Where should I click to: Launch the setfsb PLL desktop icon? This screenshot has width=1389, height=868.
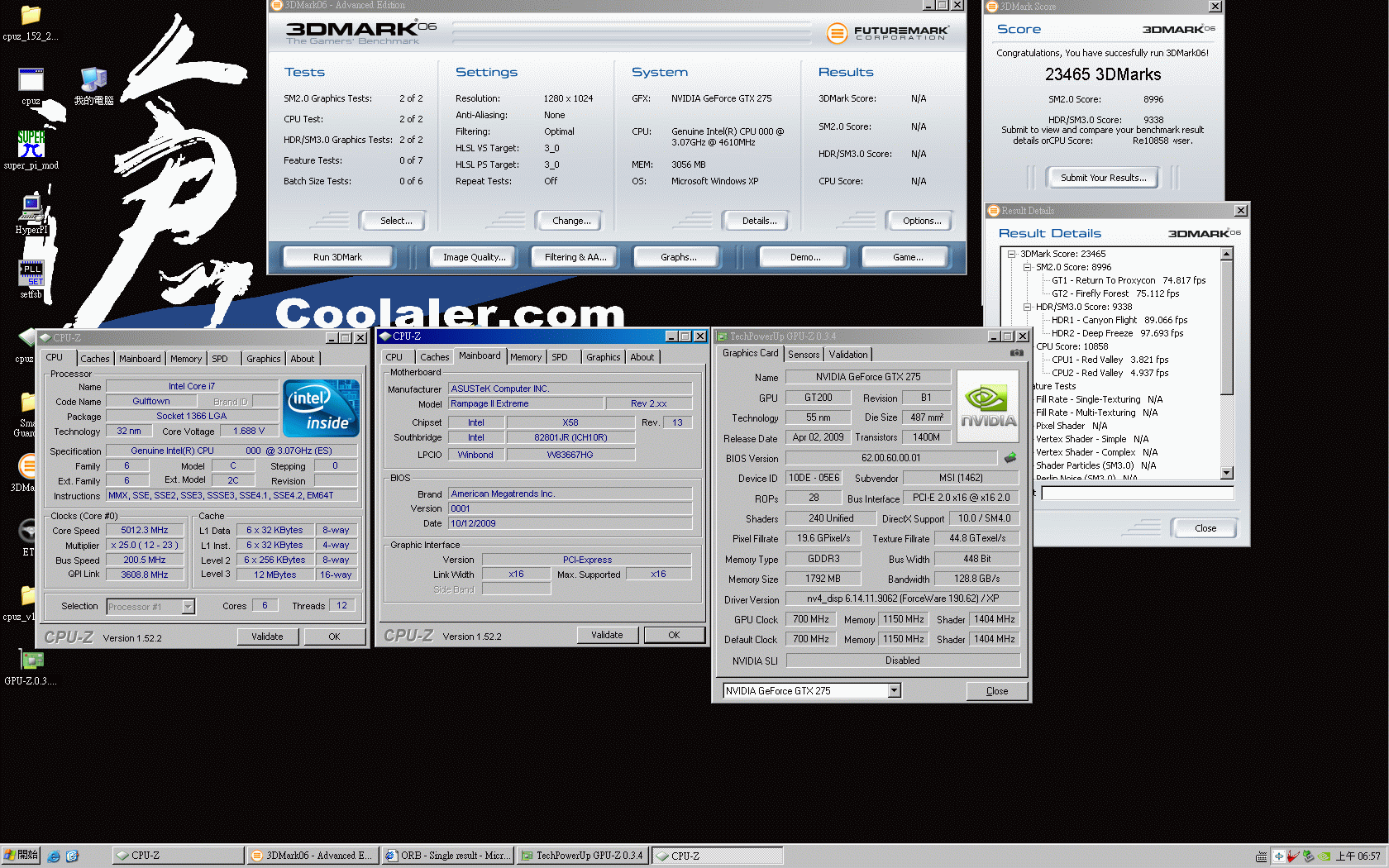(31, 279)
